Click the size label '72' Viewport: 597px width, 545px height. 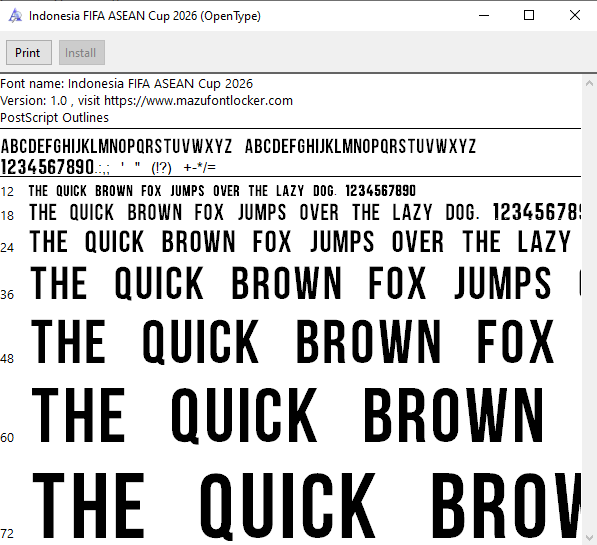[7, 534]
